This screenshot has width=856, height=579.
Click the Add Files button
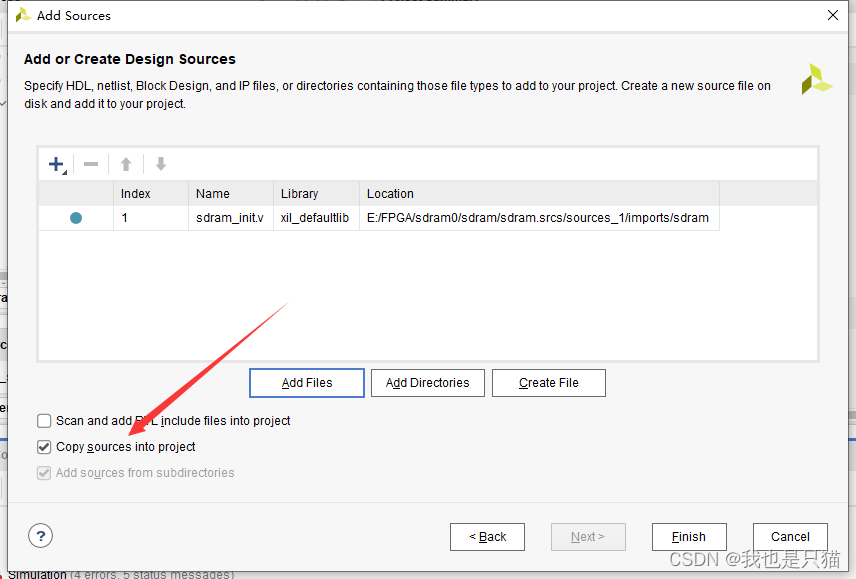click(x=307, y=383)
